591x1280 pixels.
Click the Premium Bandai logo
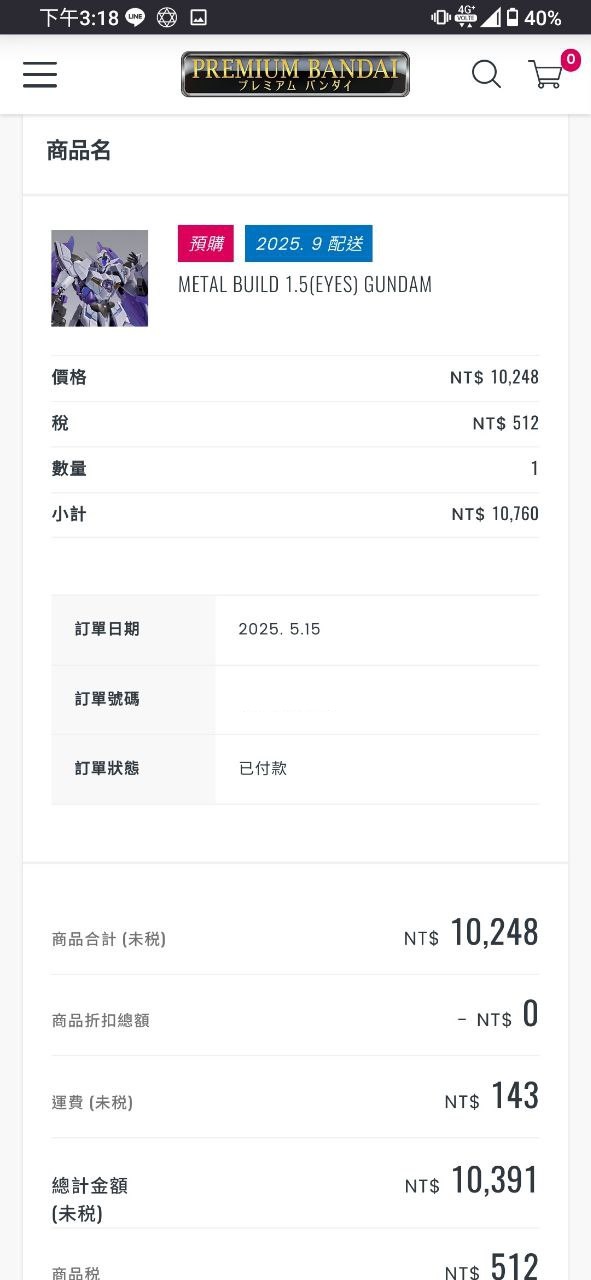295,74
